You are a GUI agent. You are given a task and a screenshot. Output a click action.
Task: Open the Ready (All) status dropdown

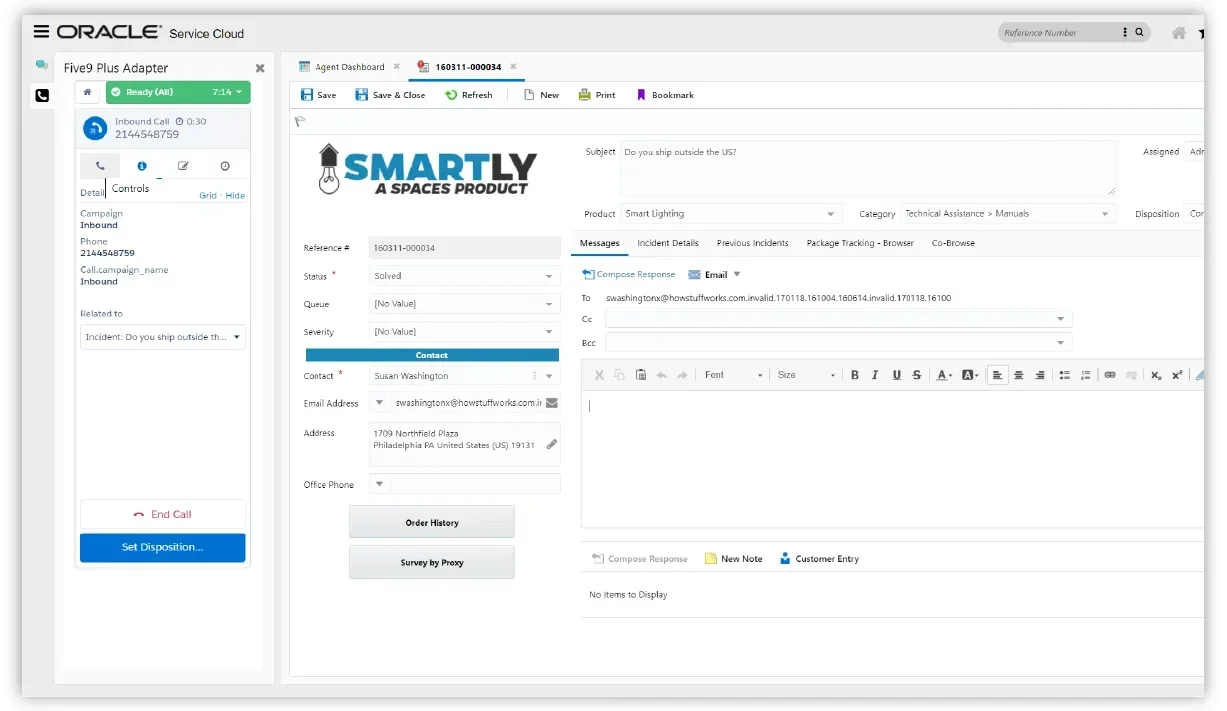point(178,92)
